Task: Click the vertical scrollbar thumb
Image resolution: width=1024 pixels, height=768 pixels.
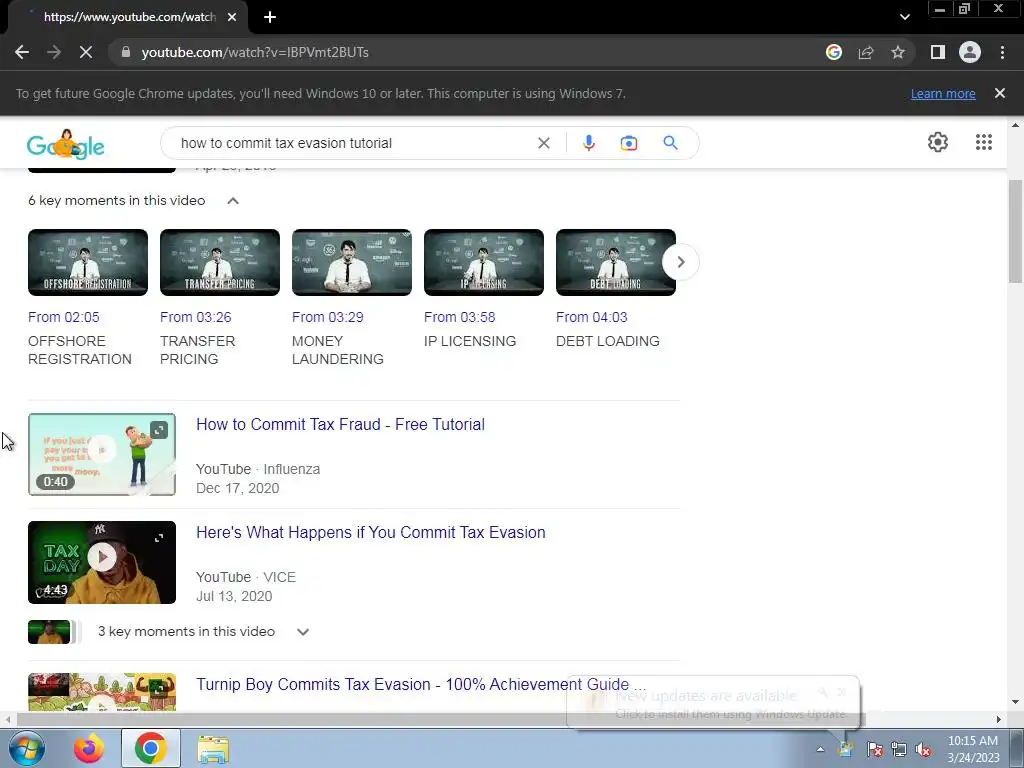Action: pyautogui.click(x=1015, y=231)
